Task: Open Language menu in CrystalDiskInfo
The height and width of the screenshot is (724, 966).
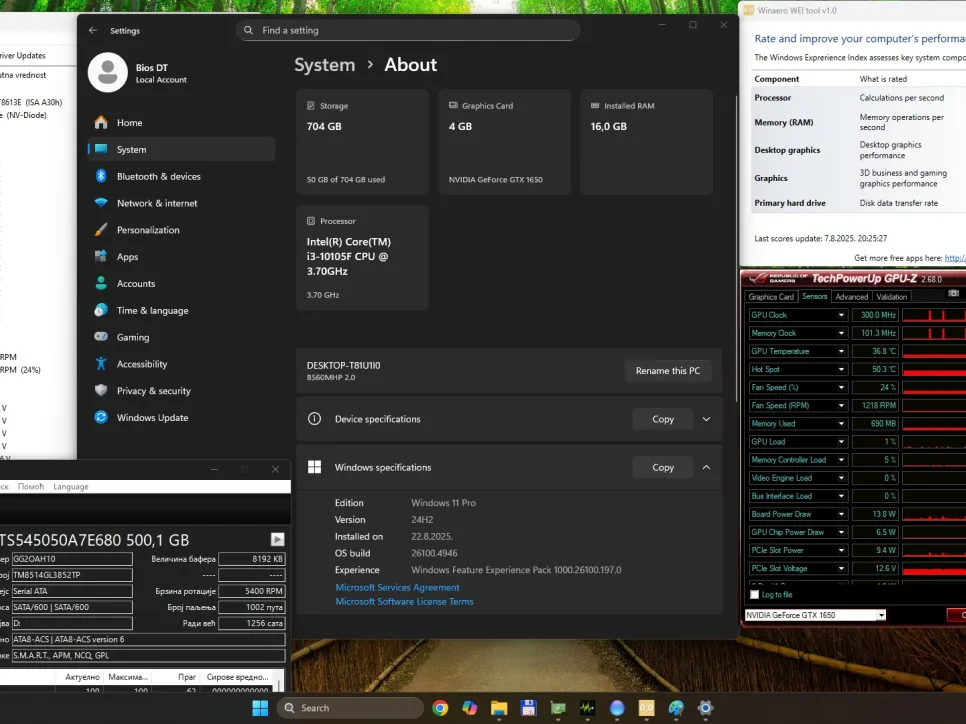Action: (70, 487)
